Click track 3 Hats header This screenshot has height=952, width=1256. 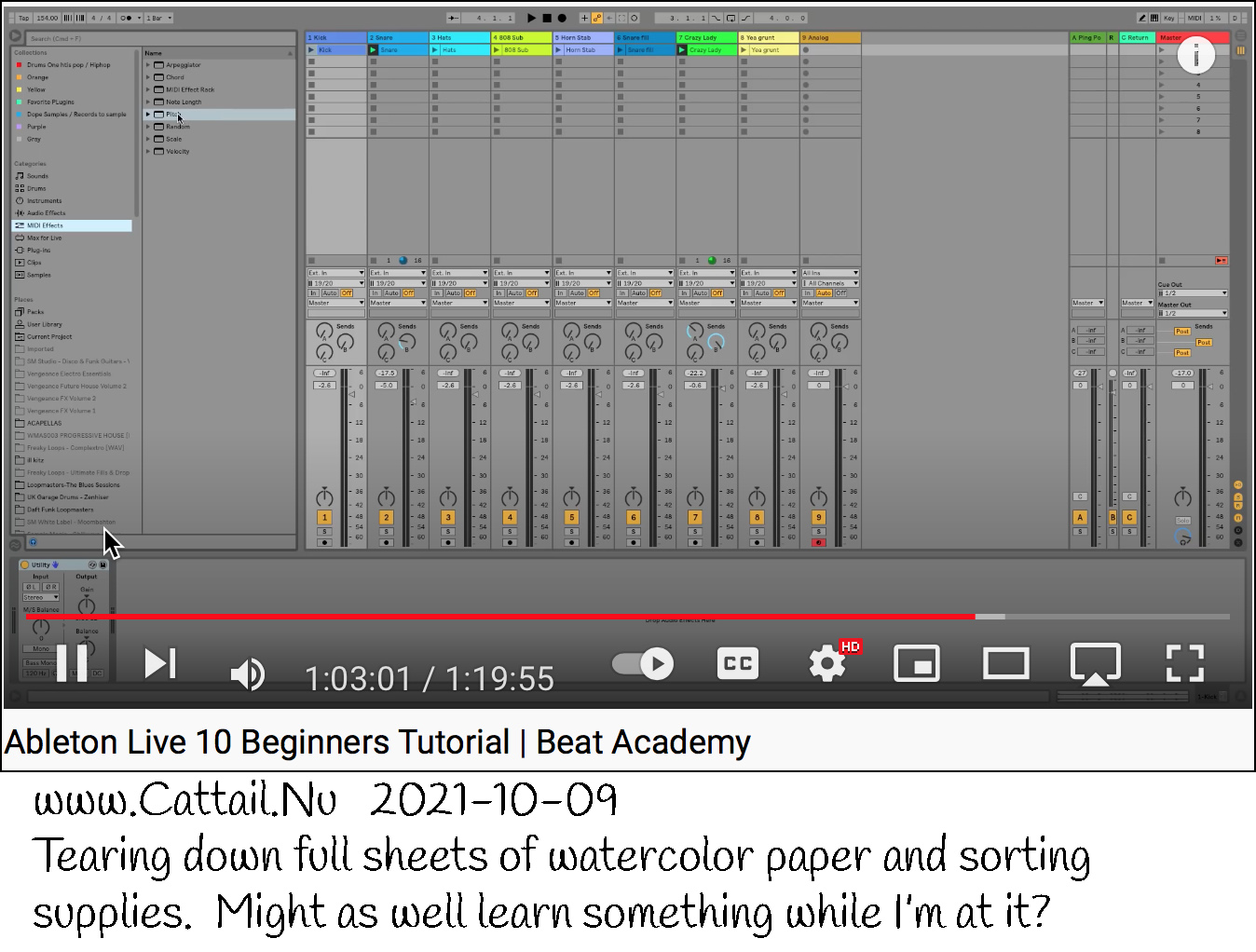(x=459, y=38)
